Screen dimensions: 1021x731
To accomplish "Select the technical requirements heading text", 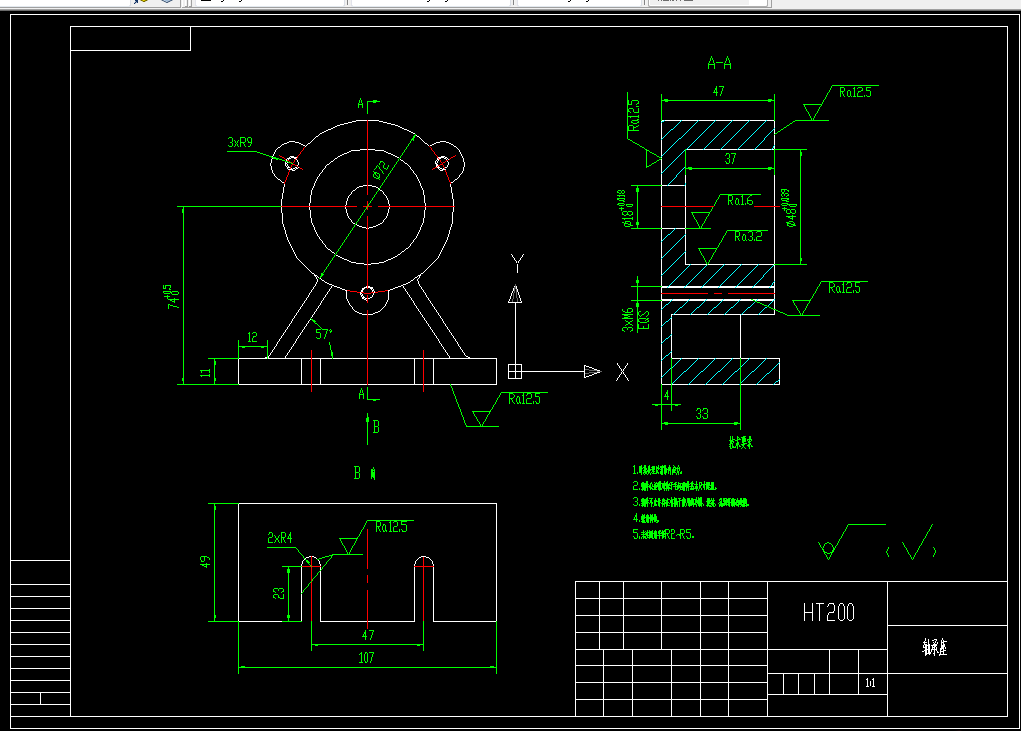I will coord(741,443).
